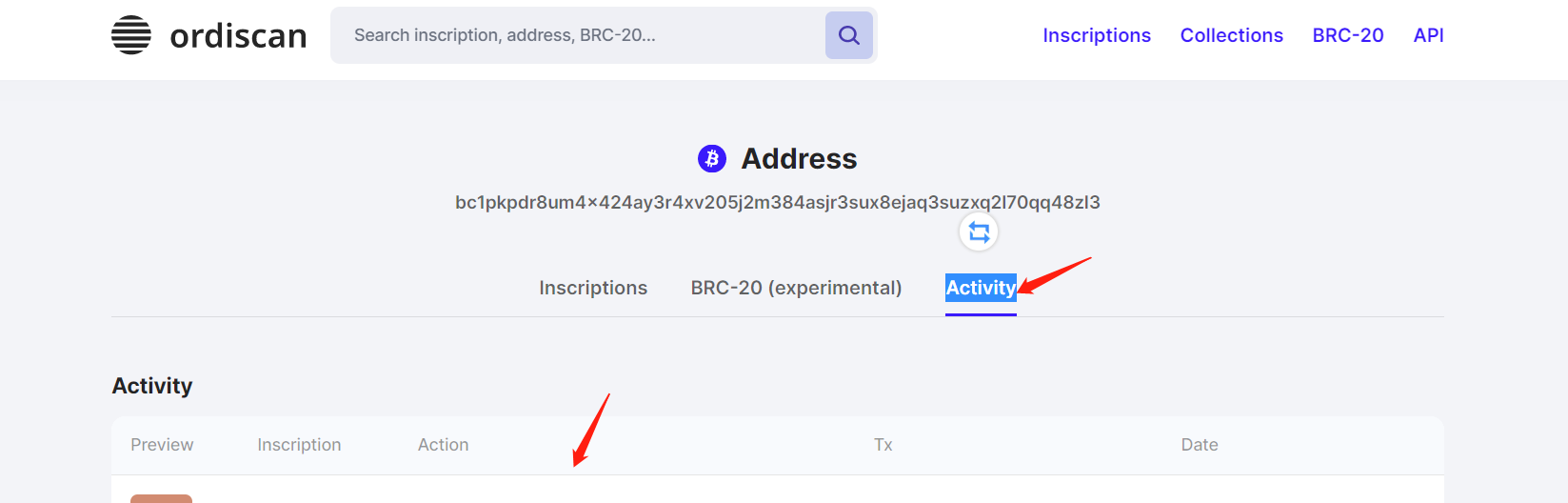The height and width of the screenshot is (503, 1568).
Task: Click the Inscription column header
Action: click(x=299, y=445)
